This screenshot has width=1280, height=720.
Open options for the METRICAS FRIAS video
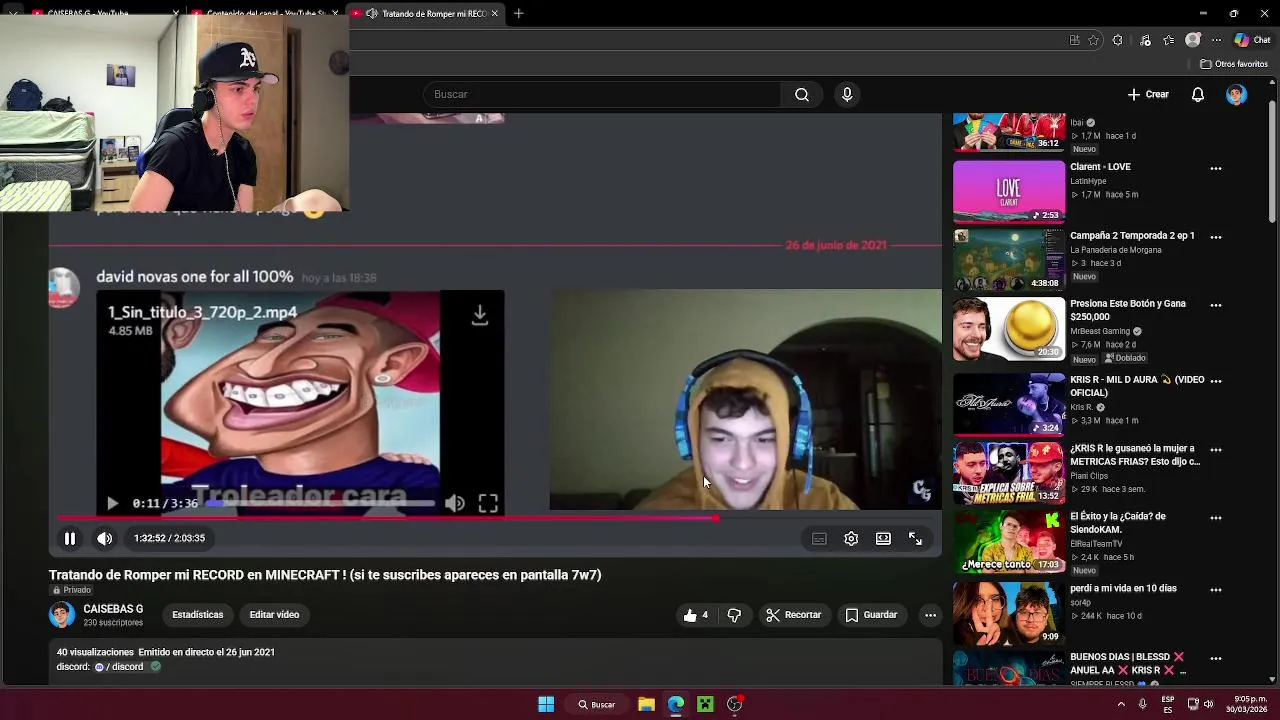(1216, 449)
